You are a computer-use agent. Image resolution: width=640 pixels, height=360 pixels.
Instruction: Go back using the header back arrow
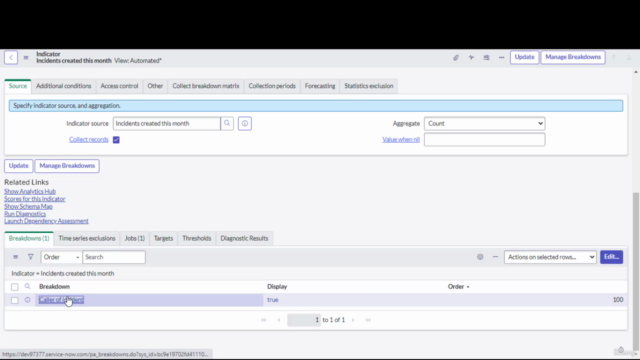click(11, 58)
